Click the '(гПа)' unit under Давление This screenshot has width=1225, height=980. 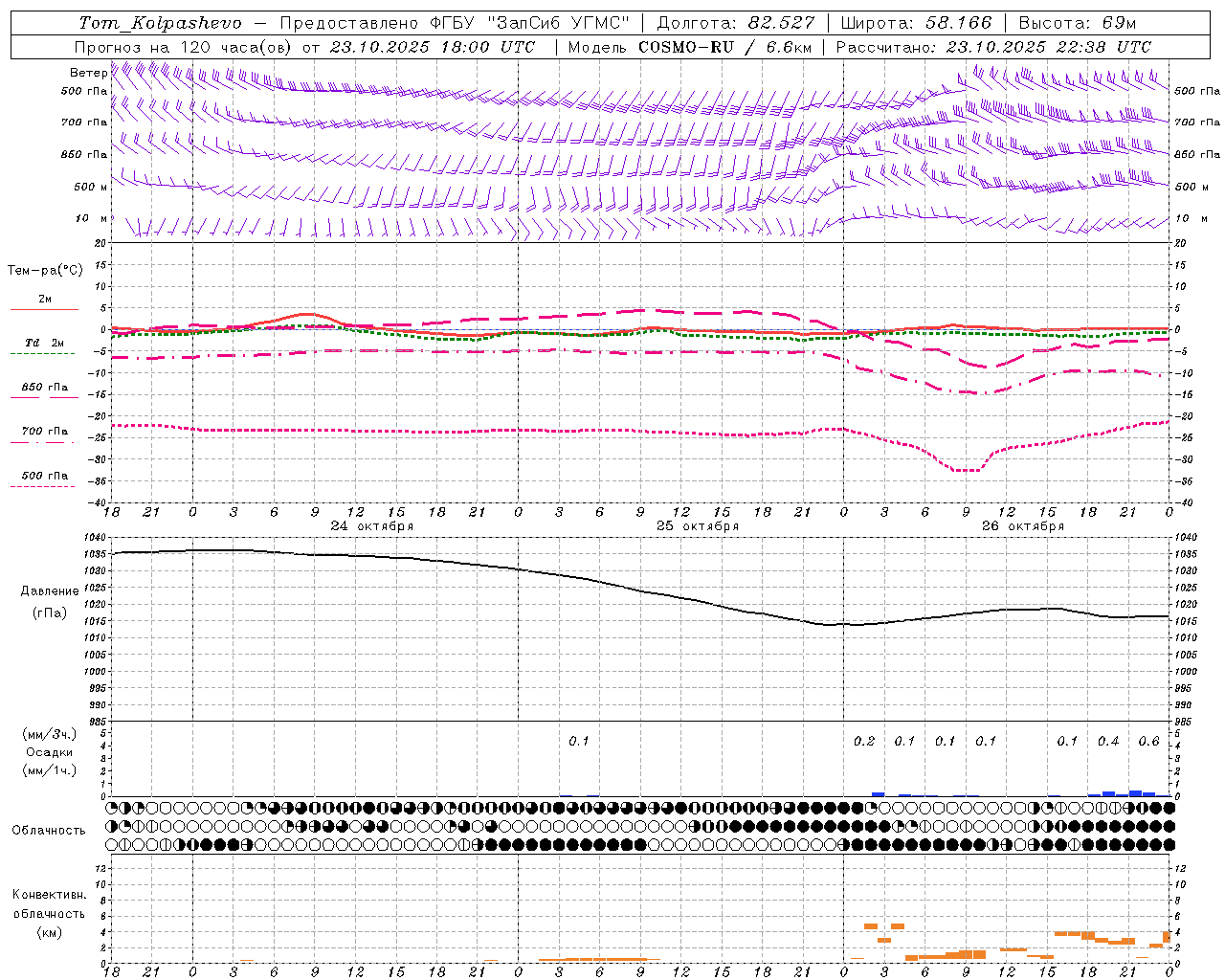tap(49, 613)
